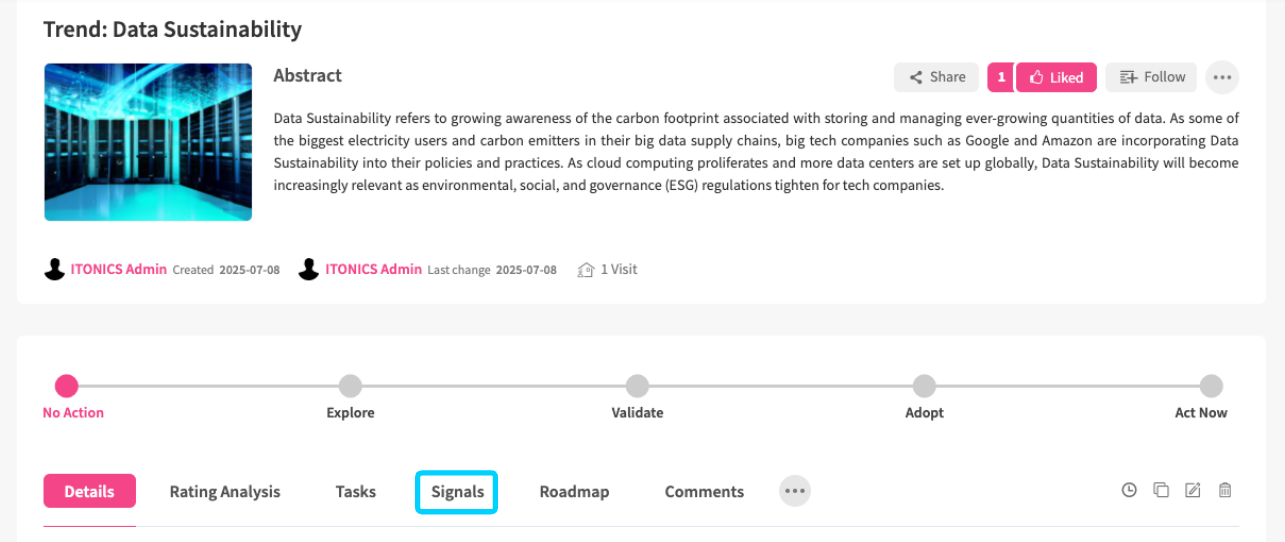Open the history clock icon
This screenshot has width=1285, height=542.
(x=1129, y=490)
